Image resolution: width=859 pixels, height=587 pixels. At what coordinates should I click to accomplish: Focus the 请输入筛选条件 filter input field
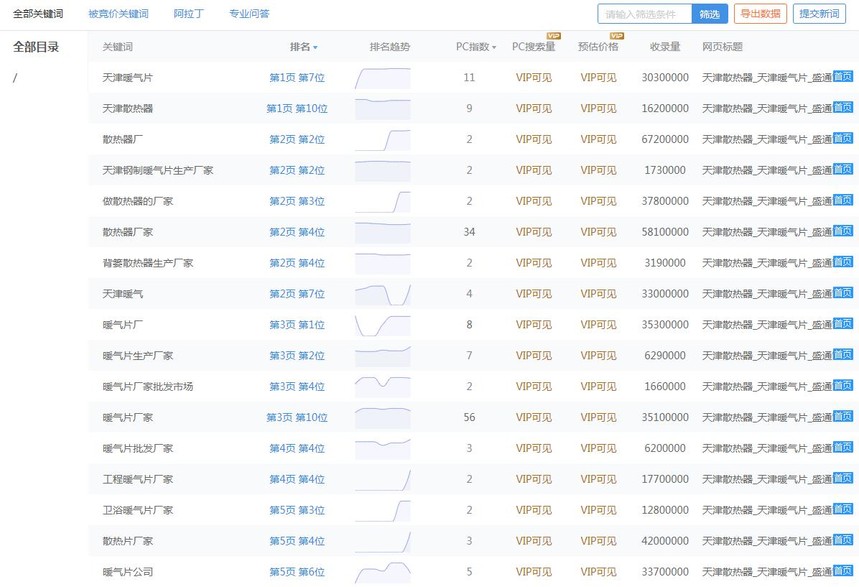(645, 14)
